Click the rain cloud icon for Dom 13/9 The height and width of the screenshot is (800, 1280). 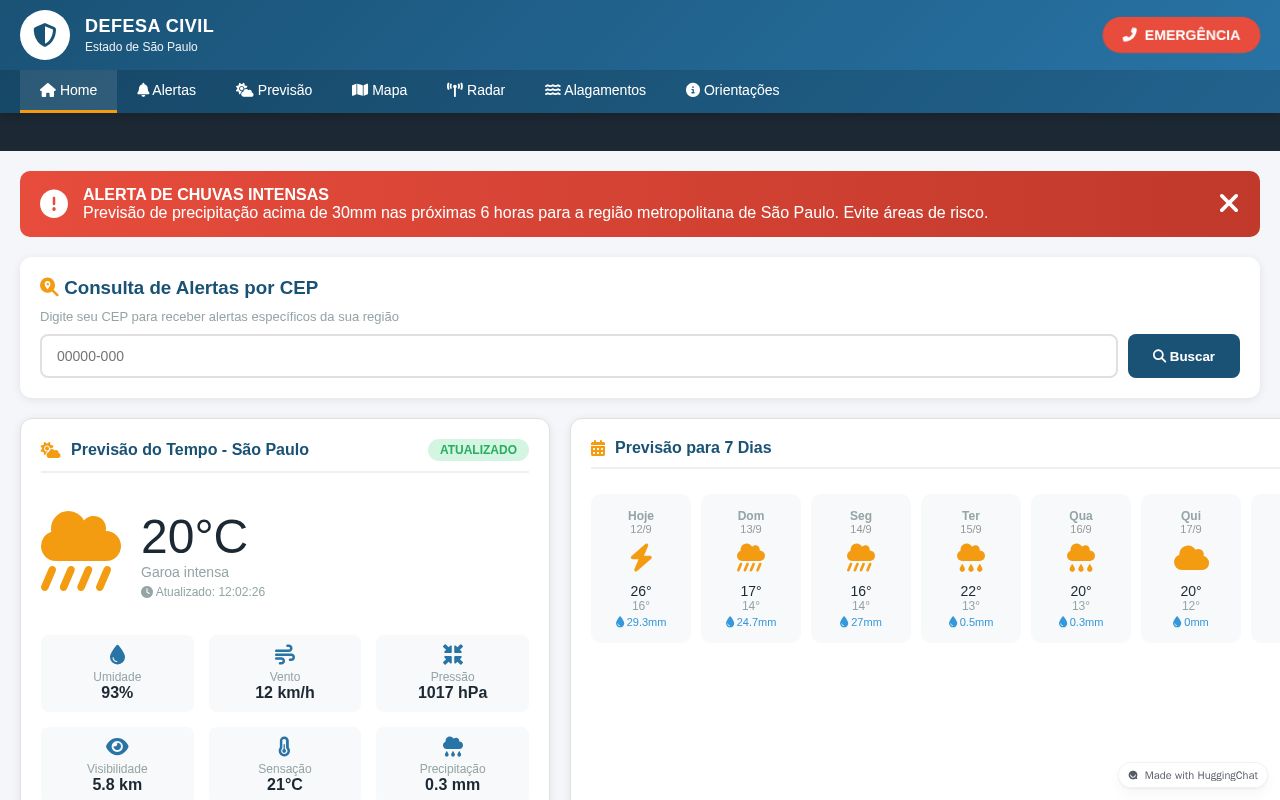coord(751,557)
